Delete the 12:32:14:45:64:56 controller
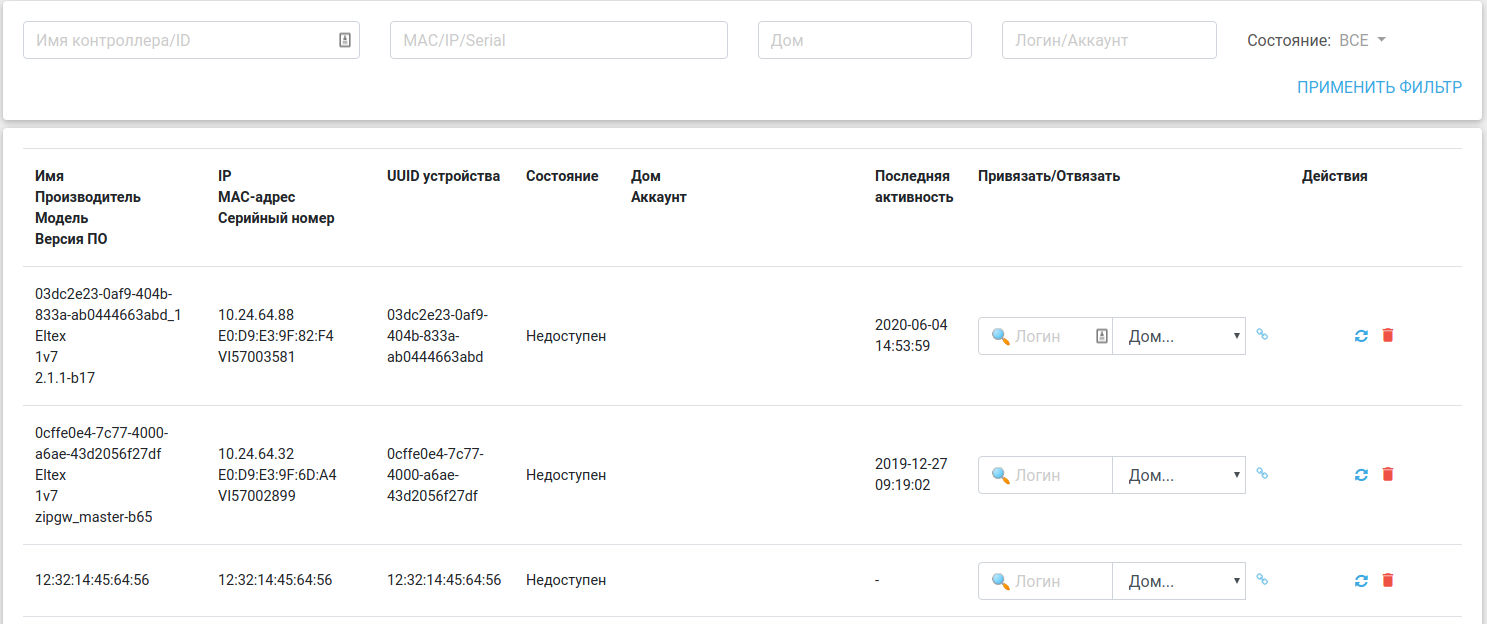 coord(1387,580)
